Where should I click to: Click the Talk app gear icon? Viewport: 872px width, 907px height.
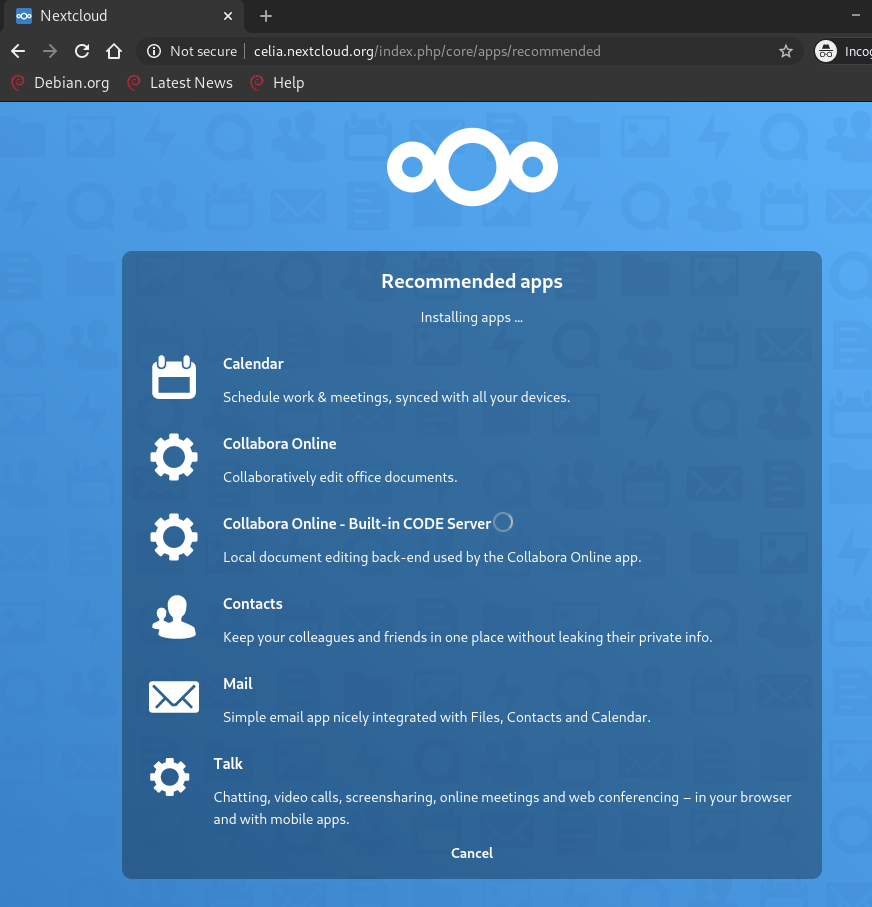(169, 777)
